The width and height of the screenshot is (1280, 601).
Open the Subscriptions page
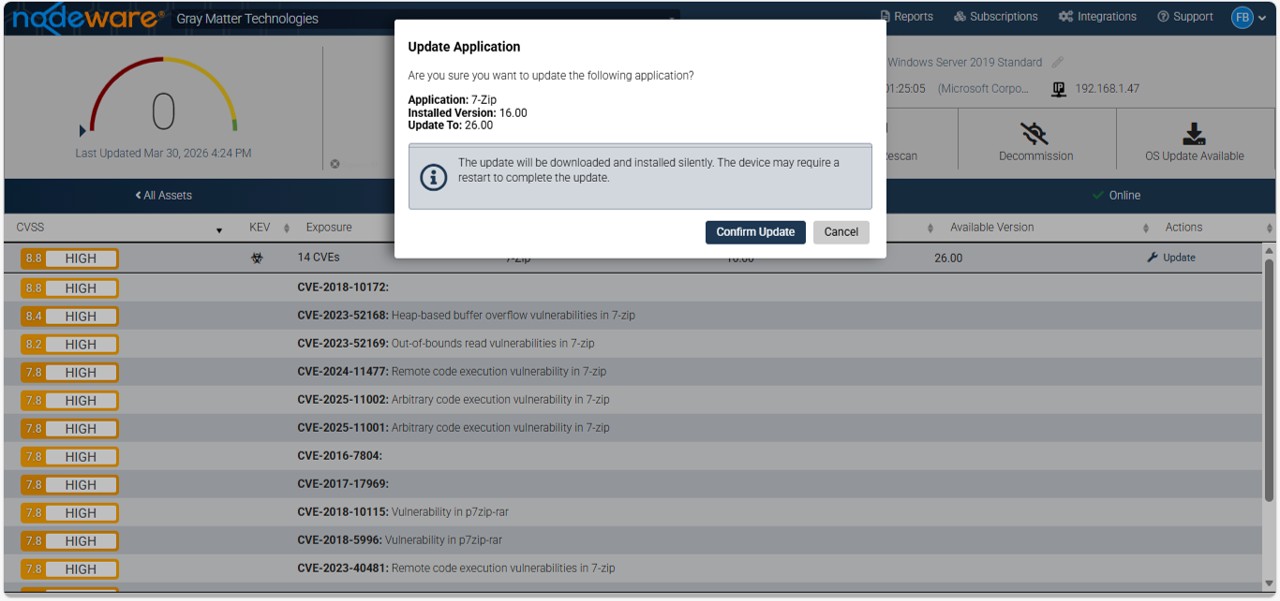pyautogui.click(x=996, y=17)
